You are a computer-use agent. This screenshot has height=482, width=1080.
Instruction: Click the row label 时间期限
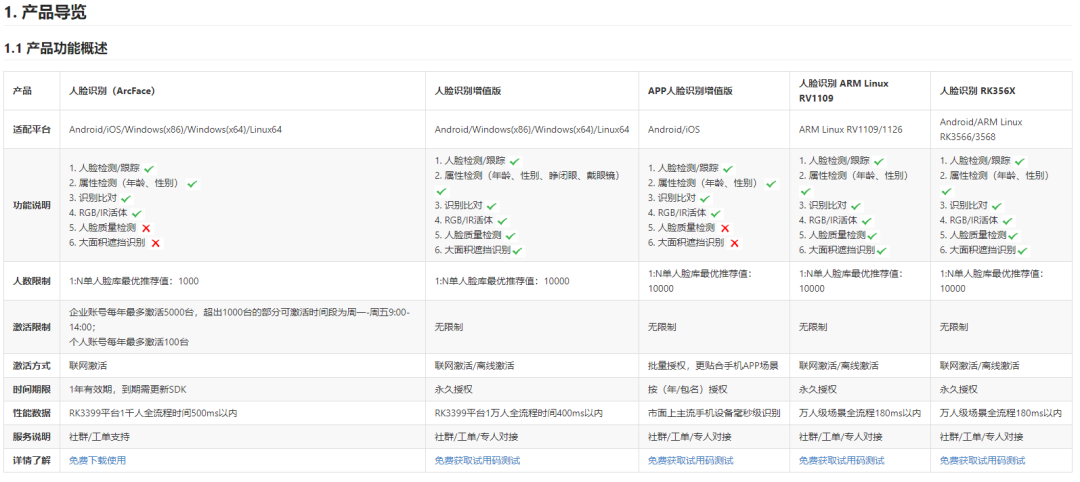click(32, 389)
